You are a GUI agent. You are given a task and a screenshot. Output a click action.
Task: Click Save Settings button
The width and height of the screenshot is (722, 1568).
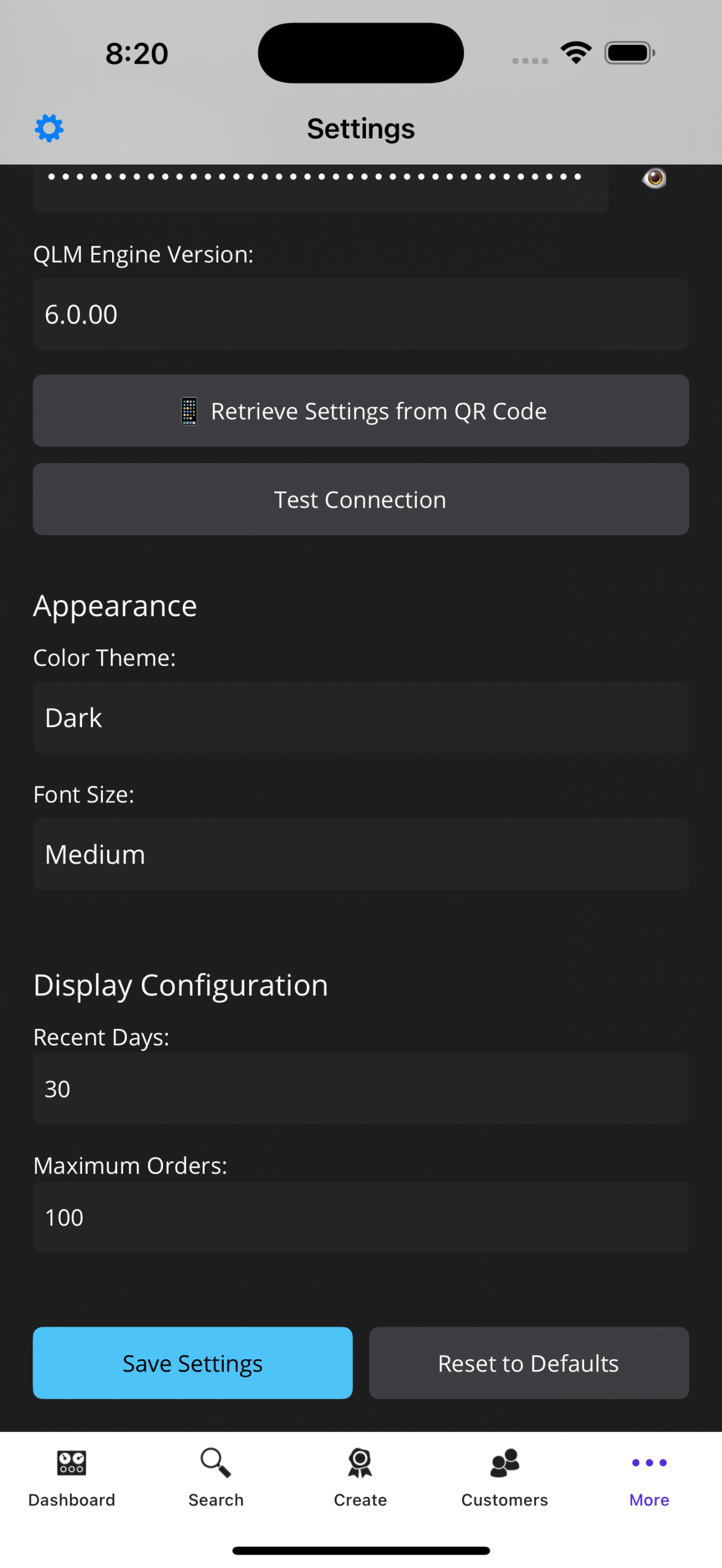pyautogui.click(x=192, y=1363)
